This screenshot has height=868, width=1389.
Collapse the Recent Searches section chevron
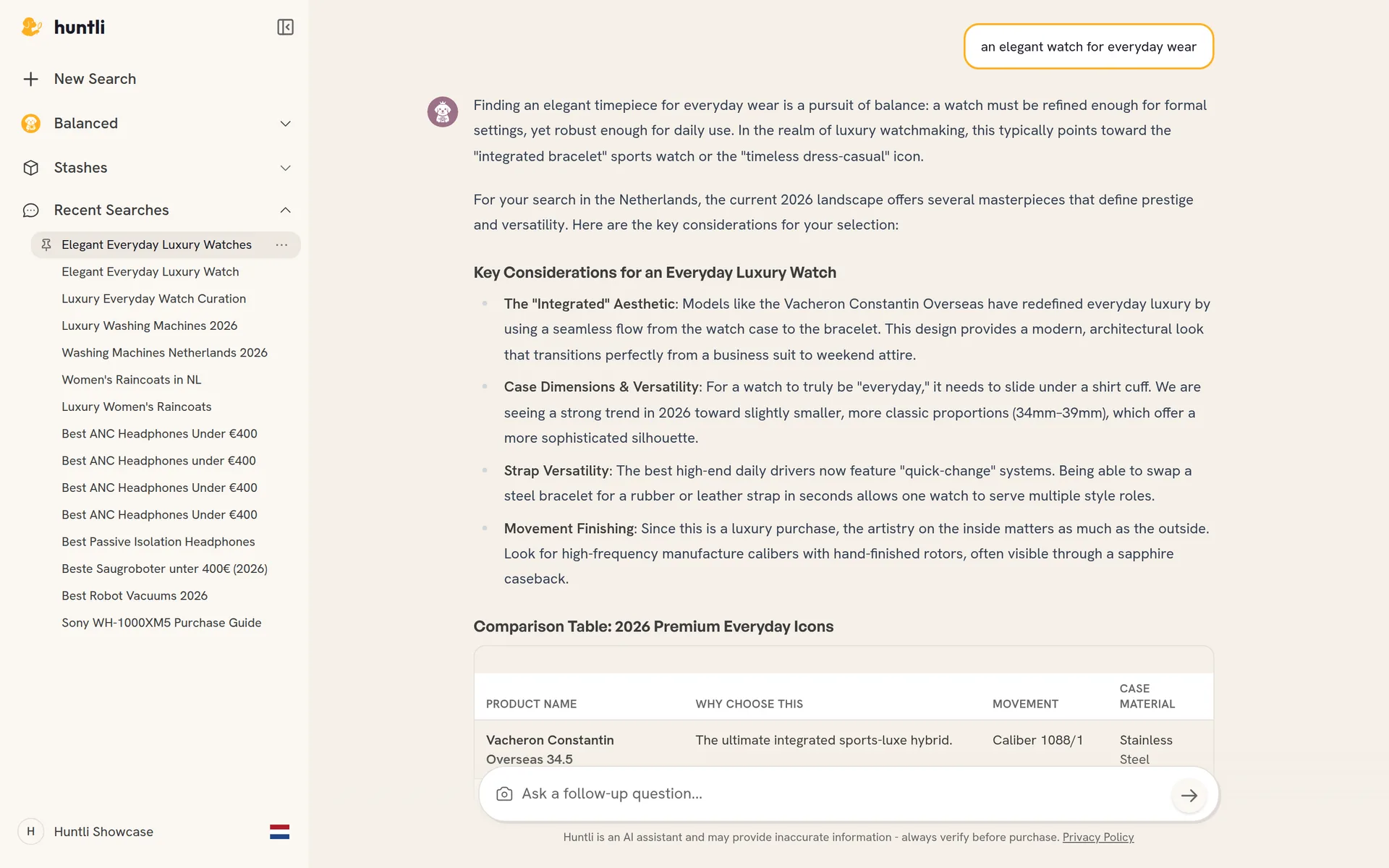(285, 210)
